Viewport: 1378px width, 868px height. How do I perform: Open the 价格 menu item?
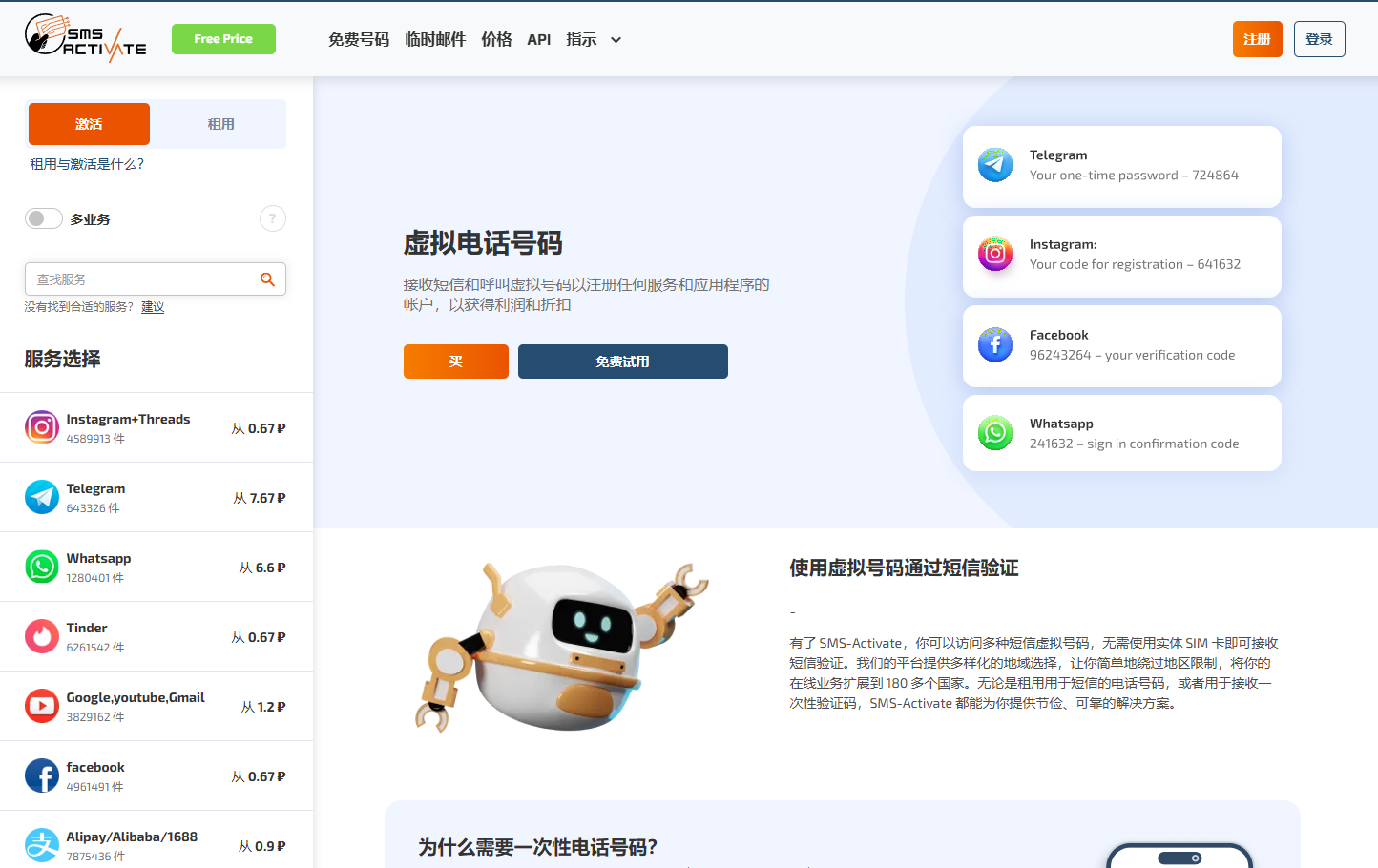point(496,39)
